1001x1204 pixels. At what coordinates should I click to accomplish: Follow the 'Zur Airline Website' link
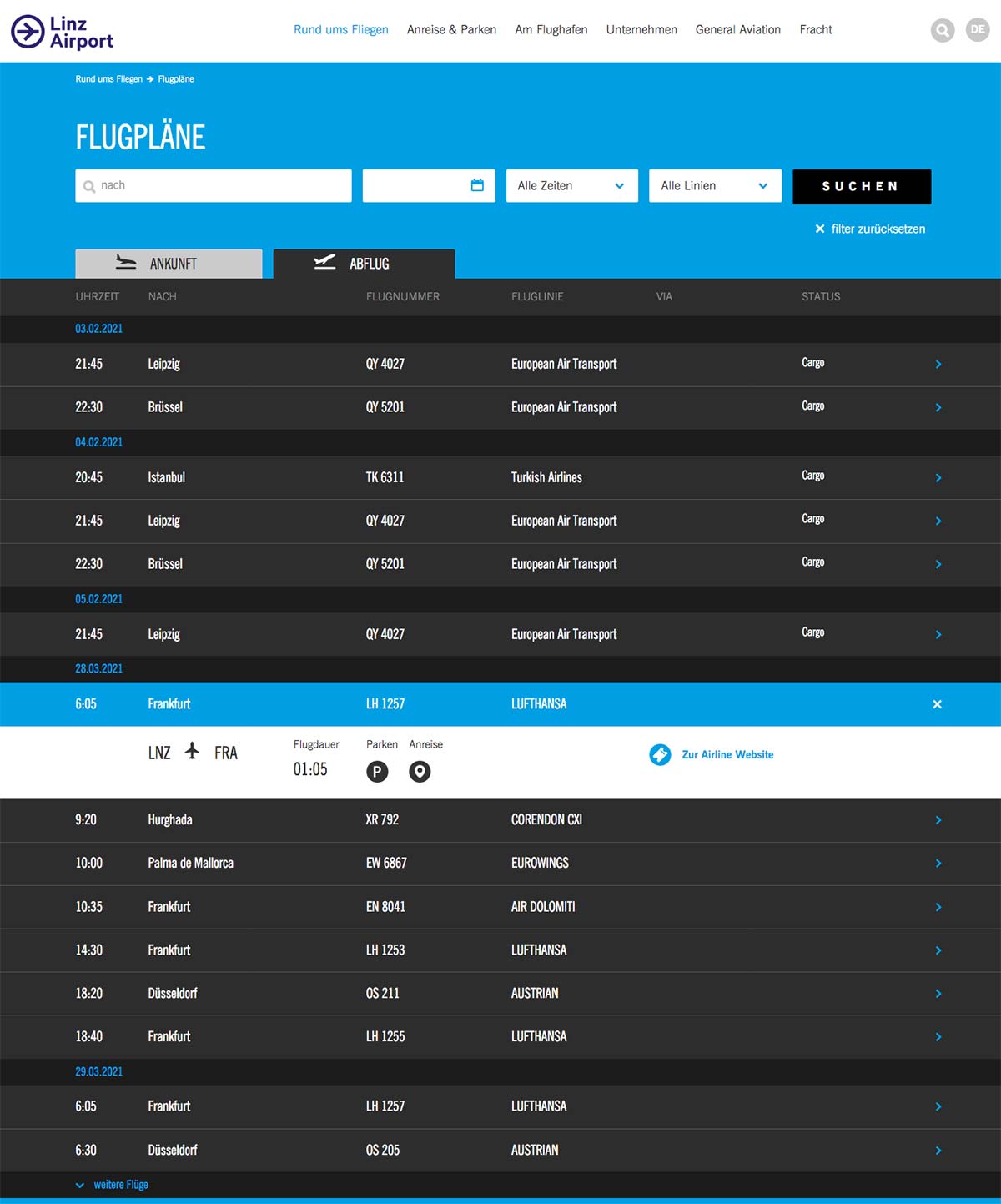[727, 754]
